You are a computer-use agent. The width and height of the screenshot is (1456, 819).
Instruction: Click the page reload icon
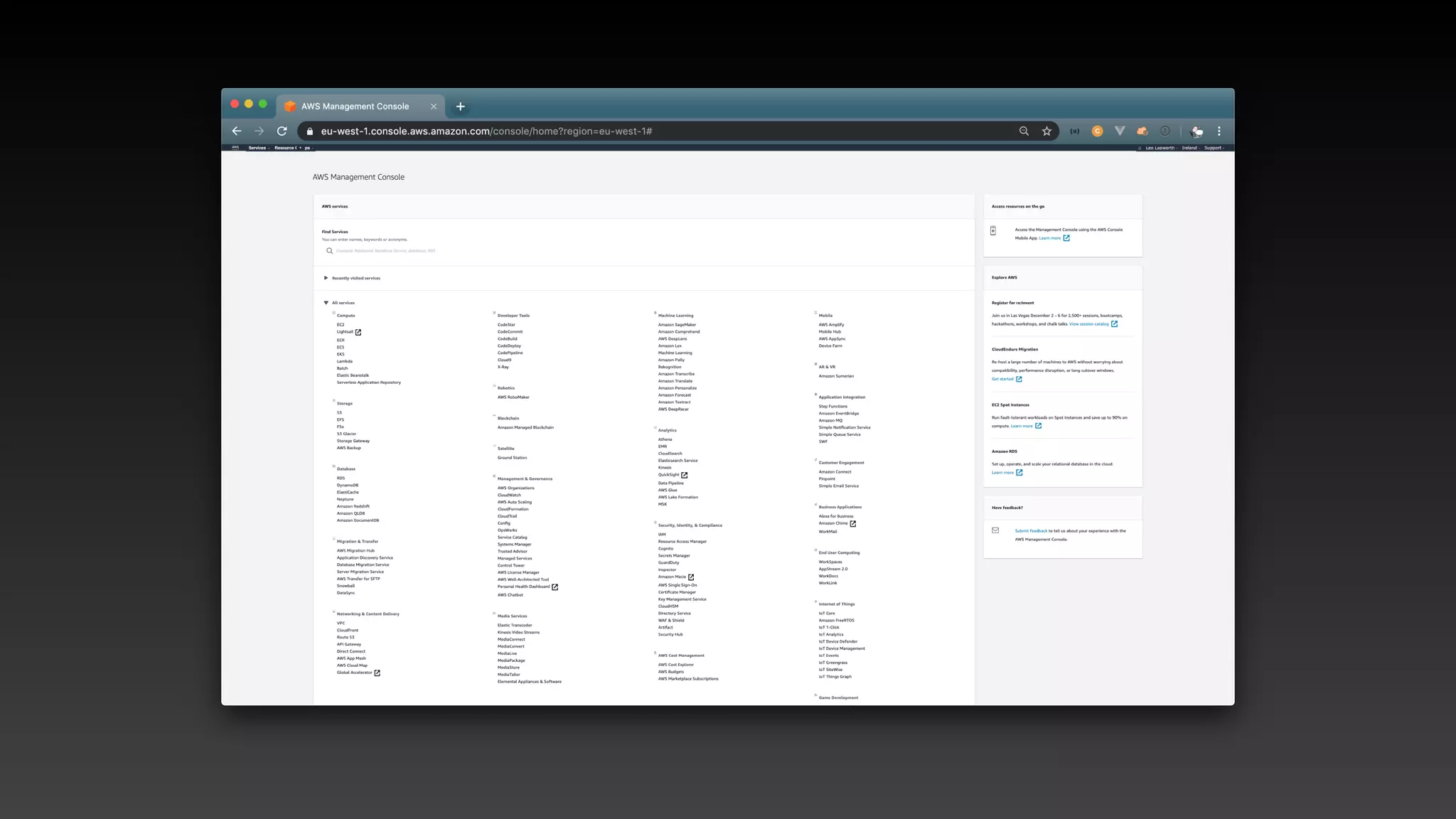tap(282, 131)
